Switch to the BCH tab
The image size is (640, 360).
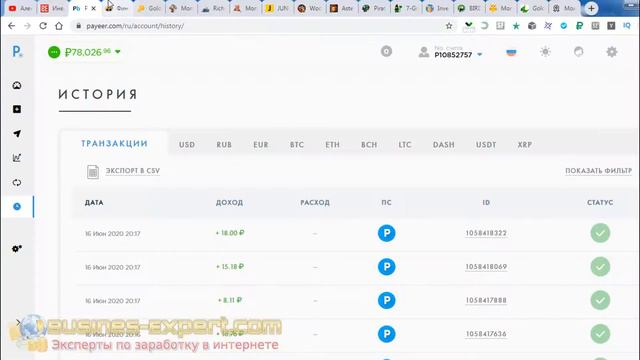[x=369, y=144]
